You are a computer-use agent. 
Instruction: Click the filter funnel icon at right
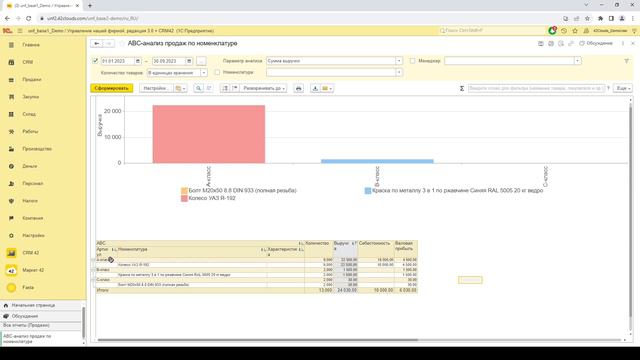627,61
